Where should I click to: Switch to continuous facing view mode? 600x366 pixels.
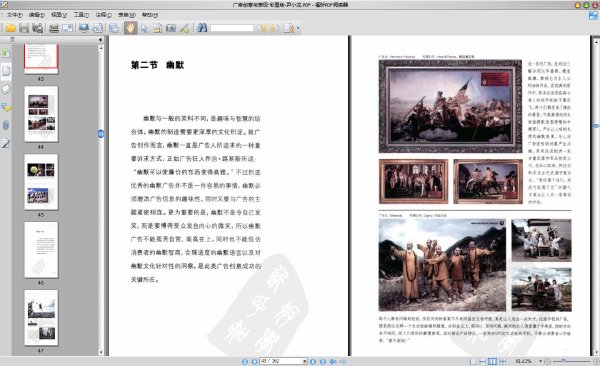tap(502, 361)
